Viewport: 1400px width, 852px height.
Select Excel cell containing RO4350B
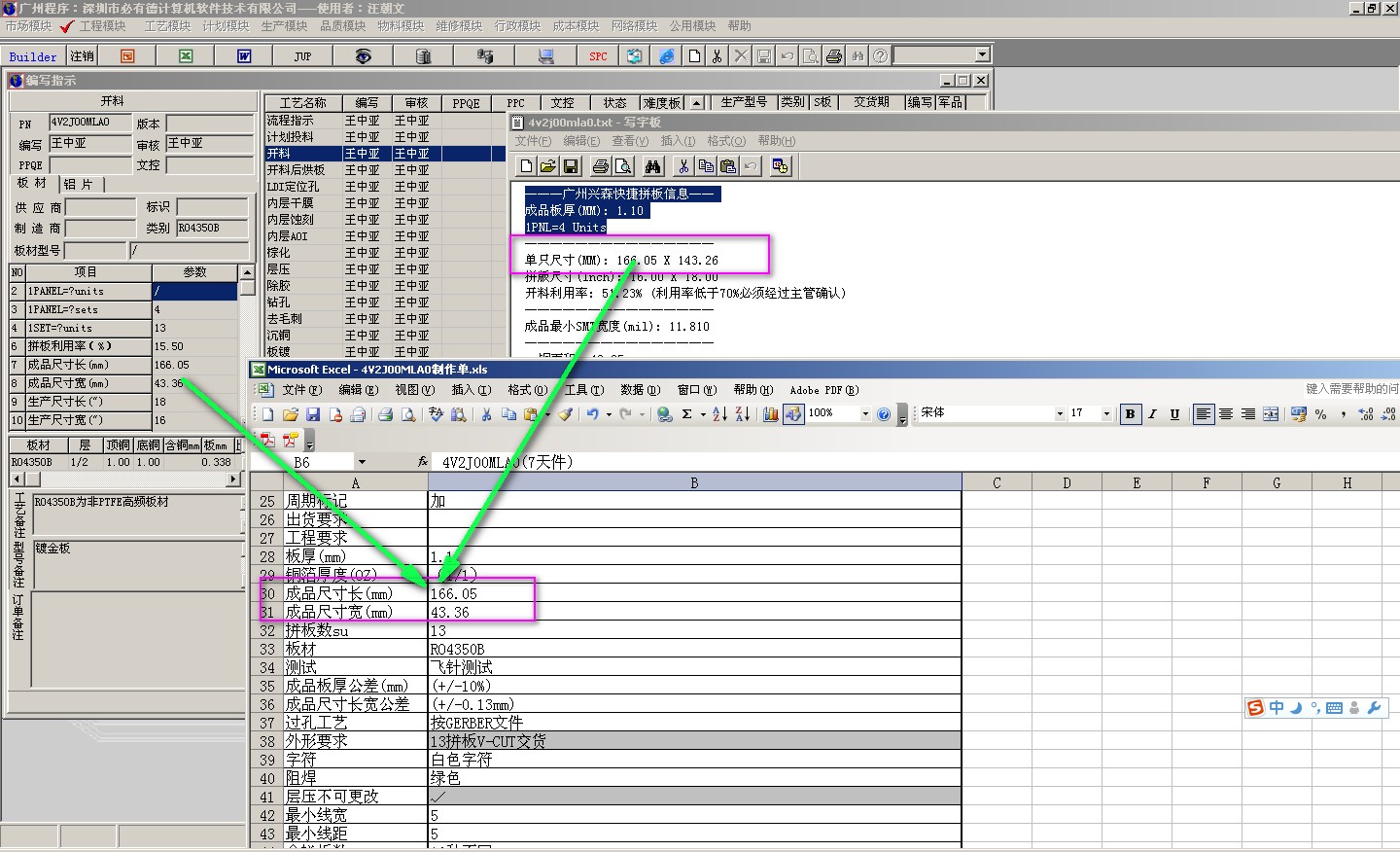click(694, 649)
